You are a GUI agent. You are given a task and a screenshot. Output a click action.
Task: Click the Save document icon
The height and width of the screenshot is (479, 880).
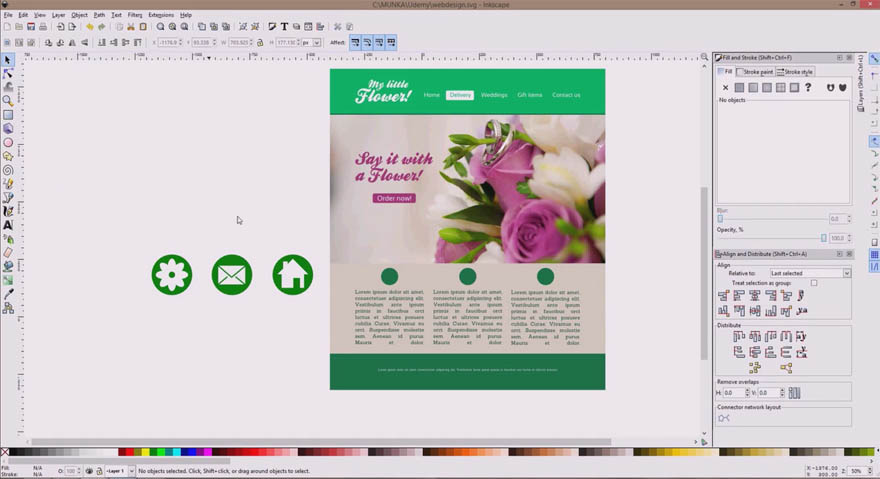[x=31, y=27]
